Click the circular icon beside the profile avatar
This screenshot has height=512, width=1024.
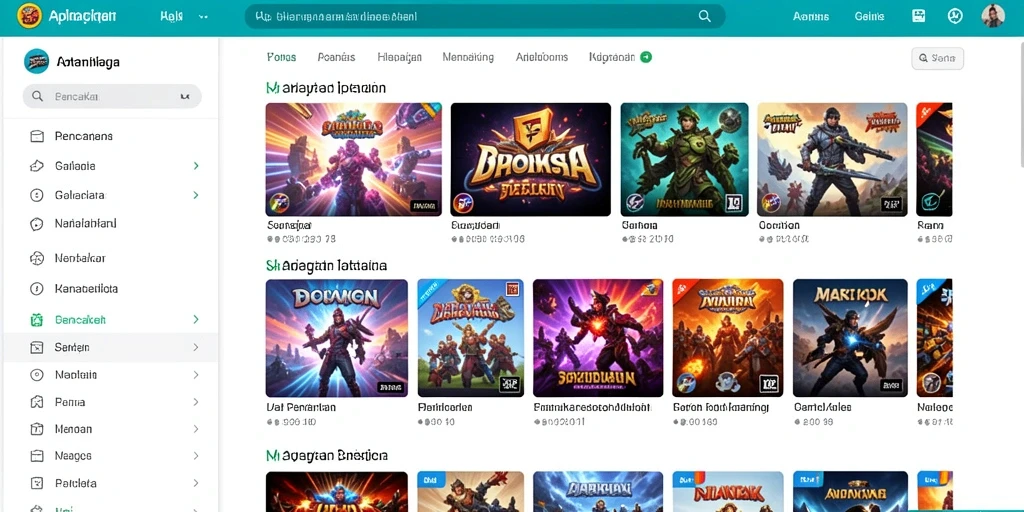click(x=955, y=16)
